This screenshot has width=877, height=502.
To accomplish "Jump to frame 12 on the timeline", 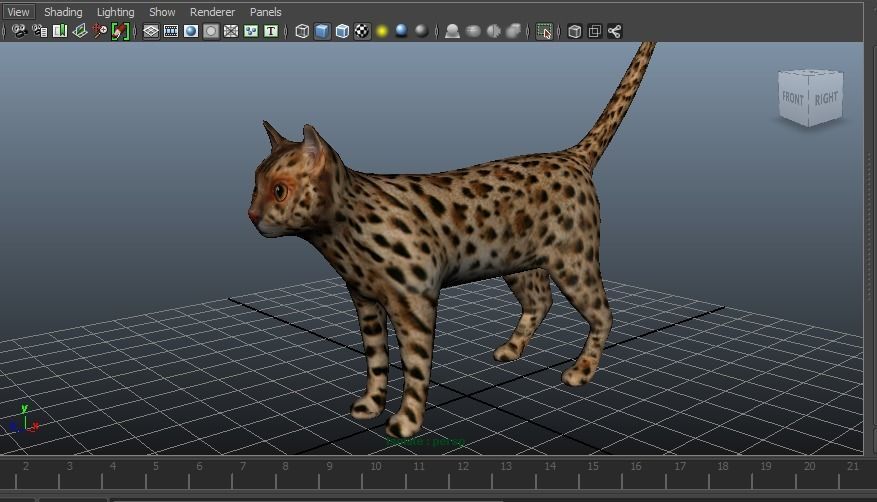I will [x=463, y=466].
